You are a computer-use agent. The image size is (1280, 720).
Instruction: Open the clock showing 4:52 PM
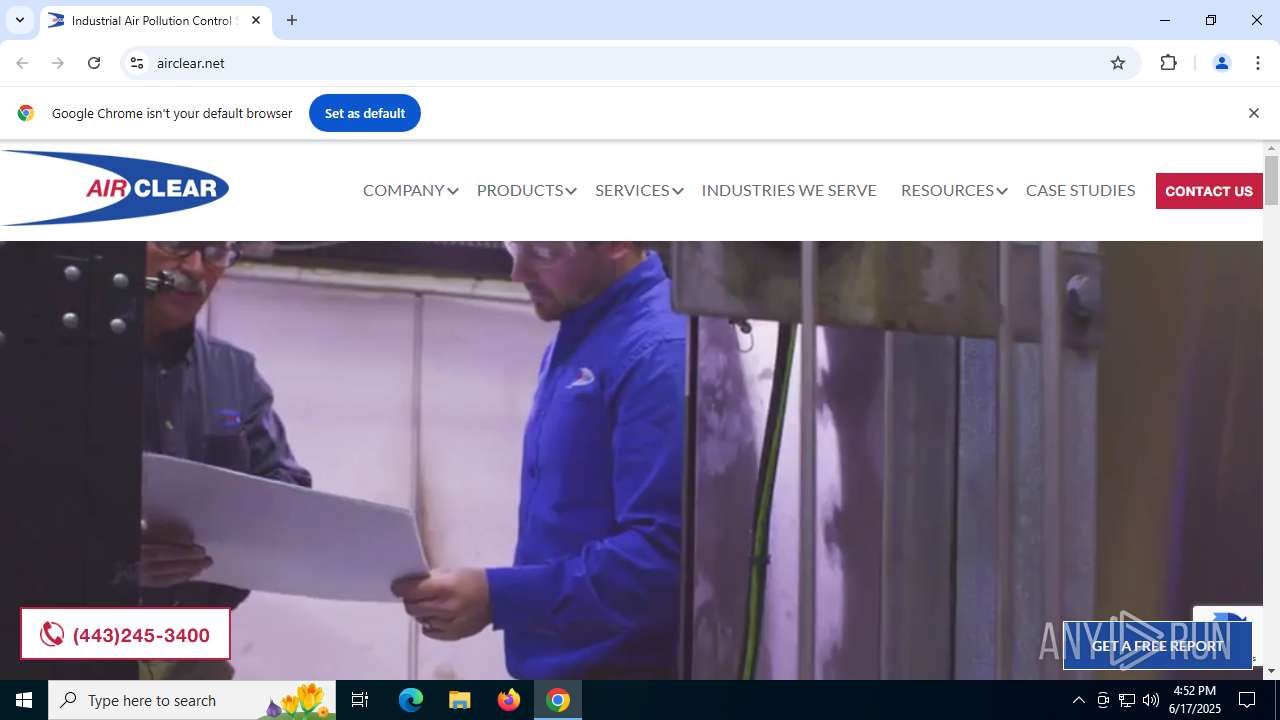tap(1195, 700)
